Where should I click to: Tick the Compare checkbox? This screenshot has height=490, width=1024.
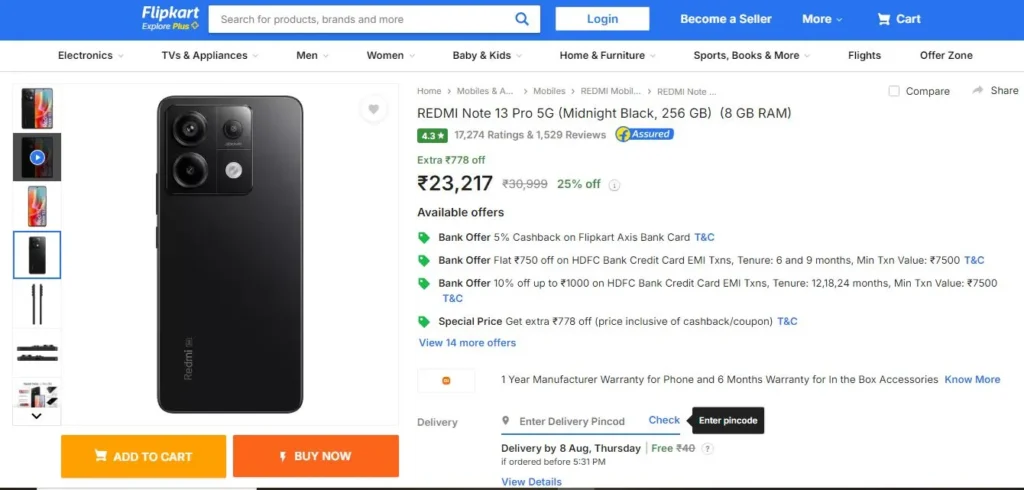[x=894, y=91]
